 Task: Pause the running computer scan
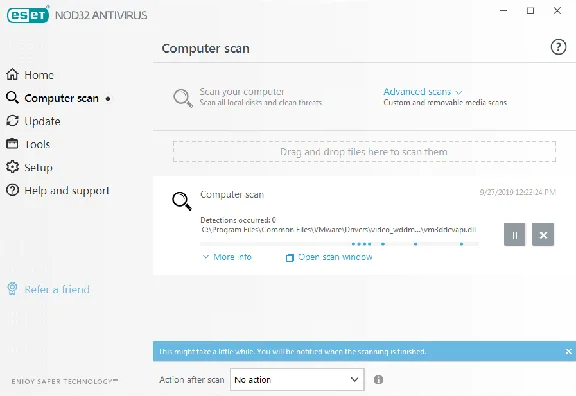[x=514, y=234]
